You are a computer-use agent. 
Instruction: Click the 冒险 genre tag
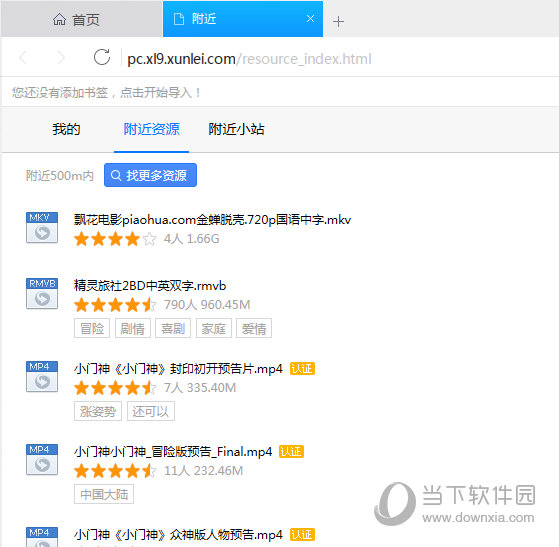tap(92, 328)
